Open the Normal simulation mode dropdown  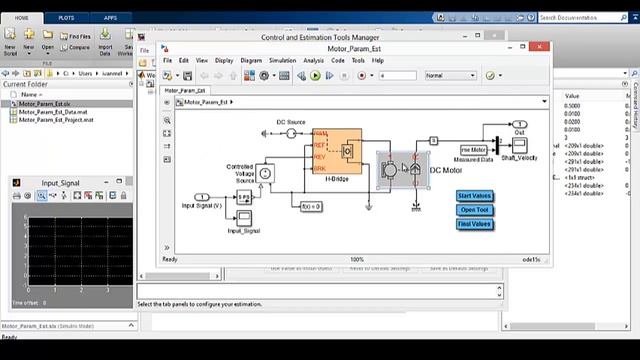[451, 76]
